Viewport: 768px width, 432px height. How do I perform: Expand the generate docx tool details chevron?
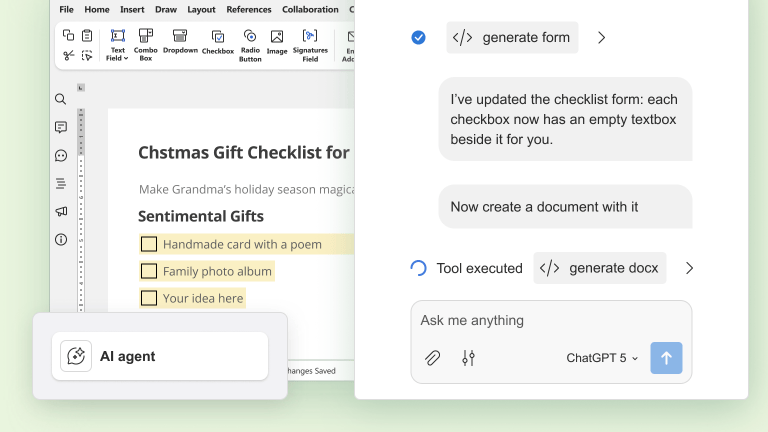[x=689, y=268]
